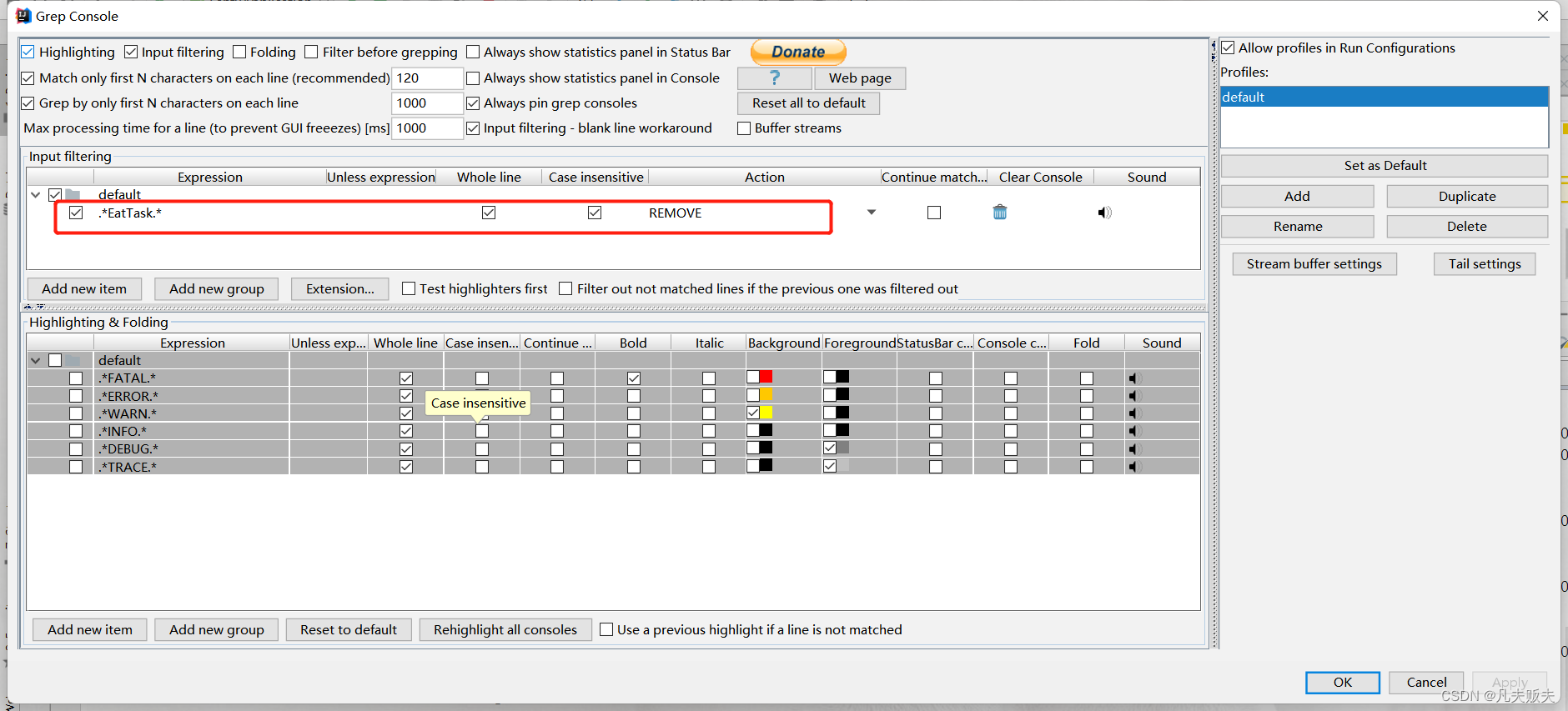Click the question mark help button
The image size is (1568, 711).
coord(774,78)
